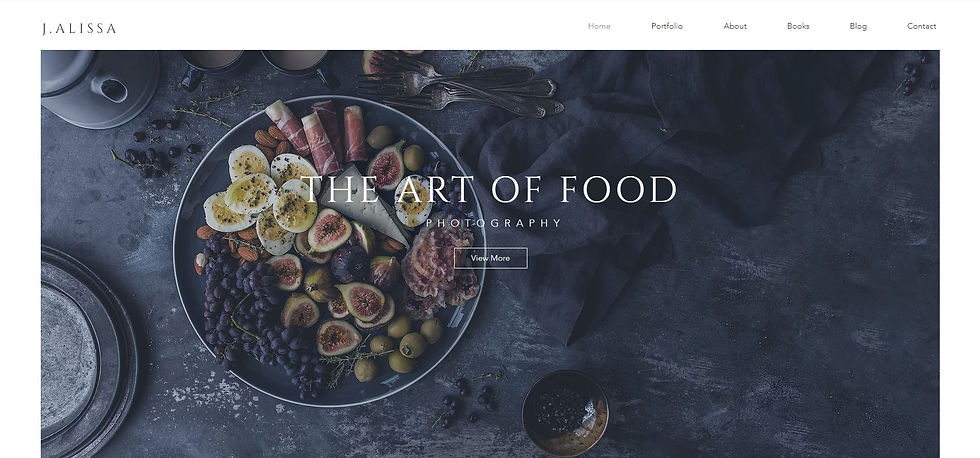Click the J.ALISSA site logo
Image resolution: width=980 pixels, height=458 pixels.
(x=79, y=29)
